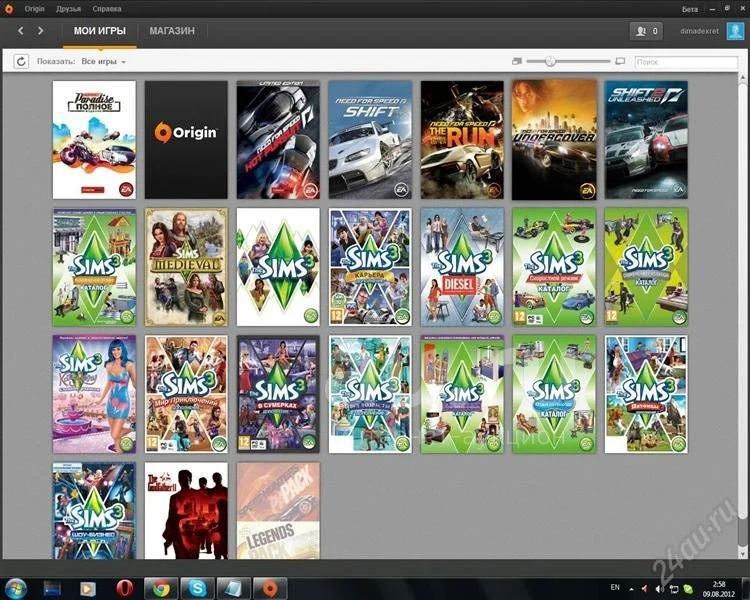Select Need for Speed Hot Pursuit cover
The height and width of the screenshot is (600, 750).
tap(278, 140)
